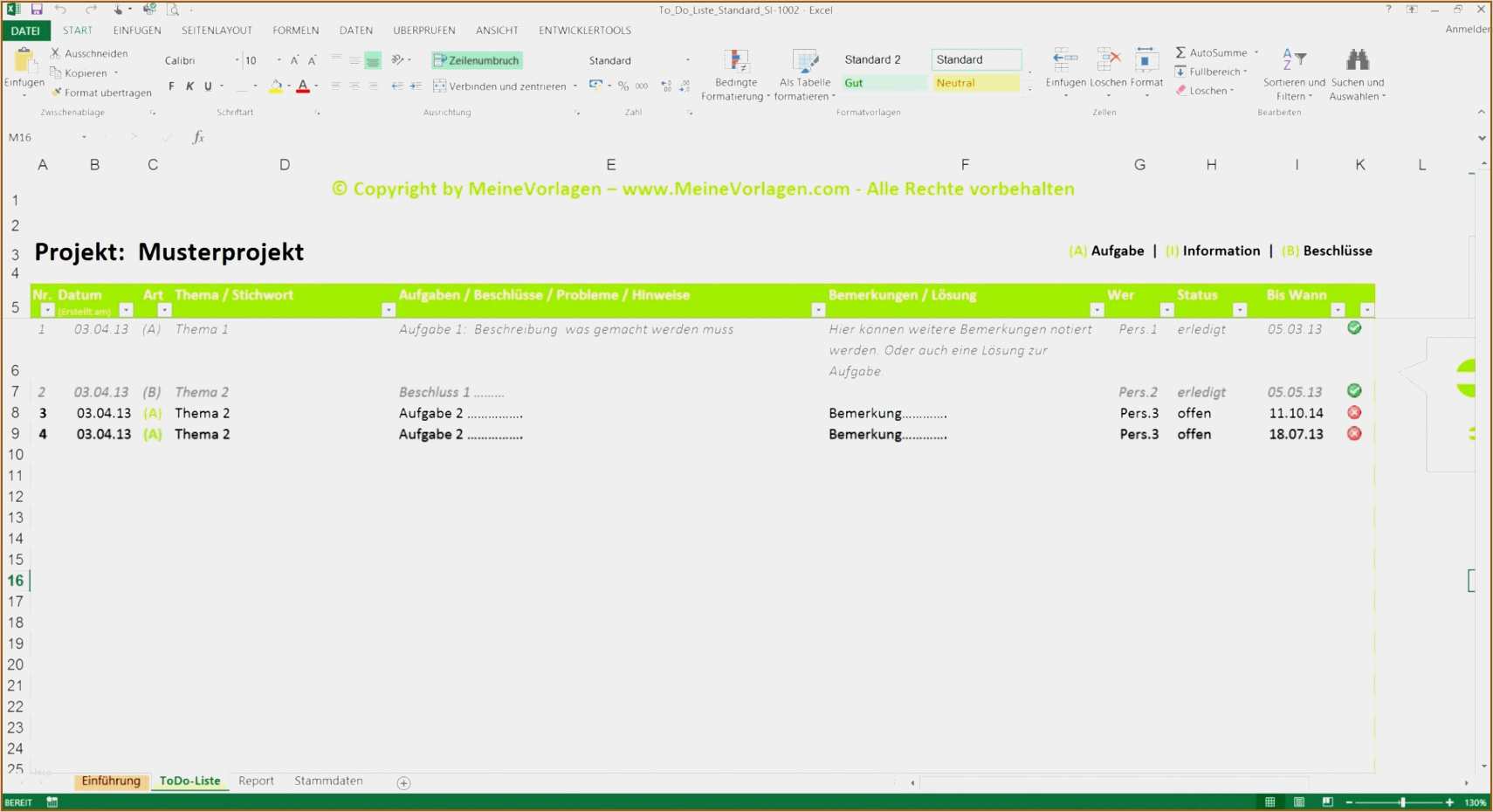
Task: Activate Format übertragen painter
Action: tap(102, 92)
